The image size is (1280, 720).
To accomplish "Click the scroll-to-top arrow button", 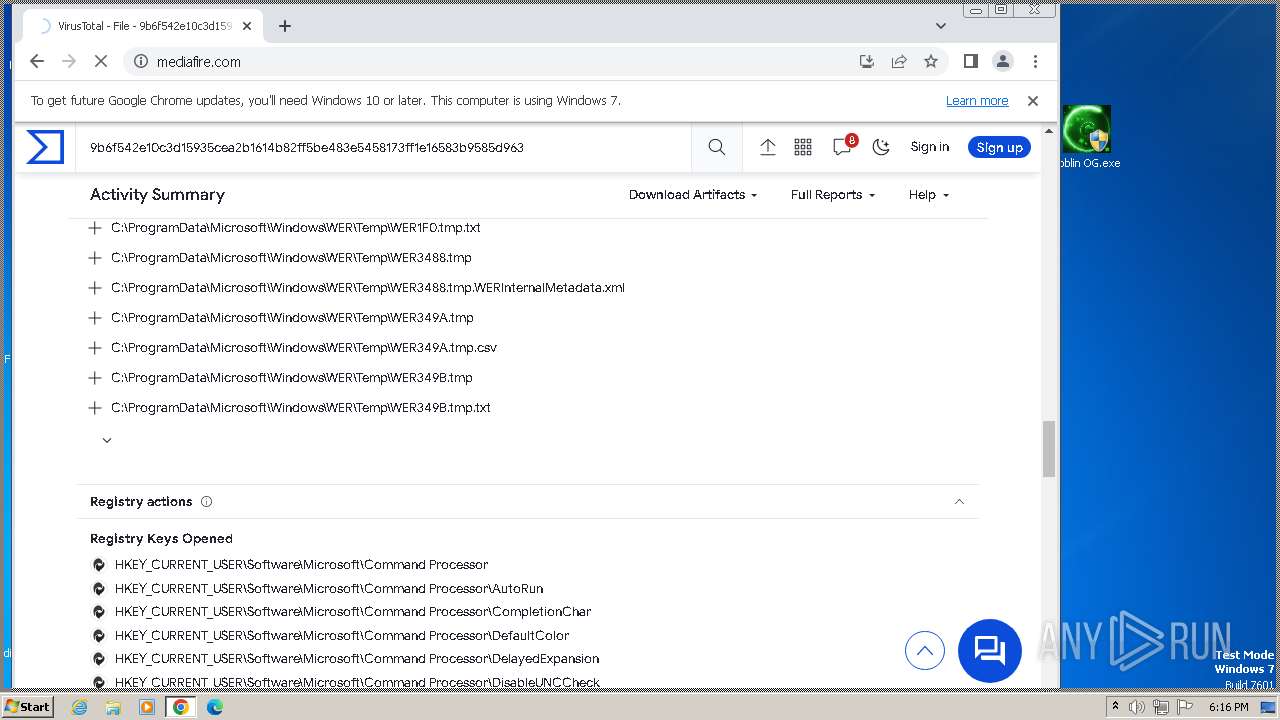I will tap(925, 651).
